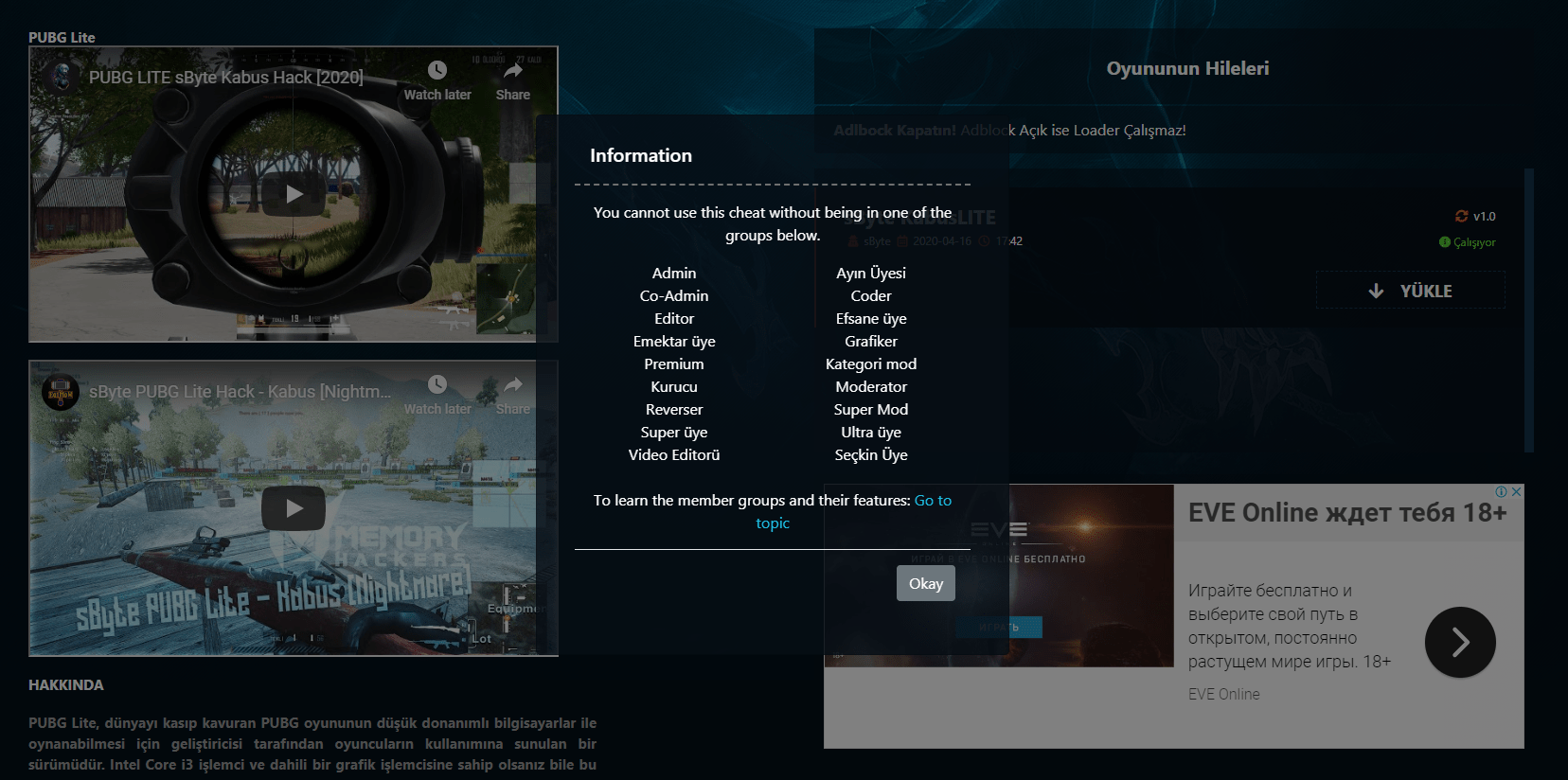Click the 'Seçkin Üye' group name

point(871,454)
